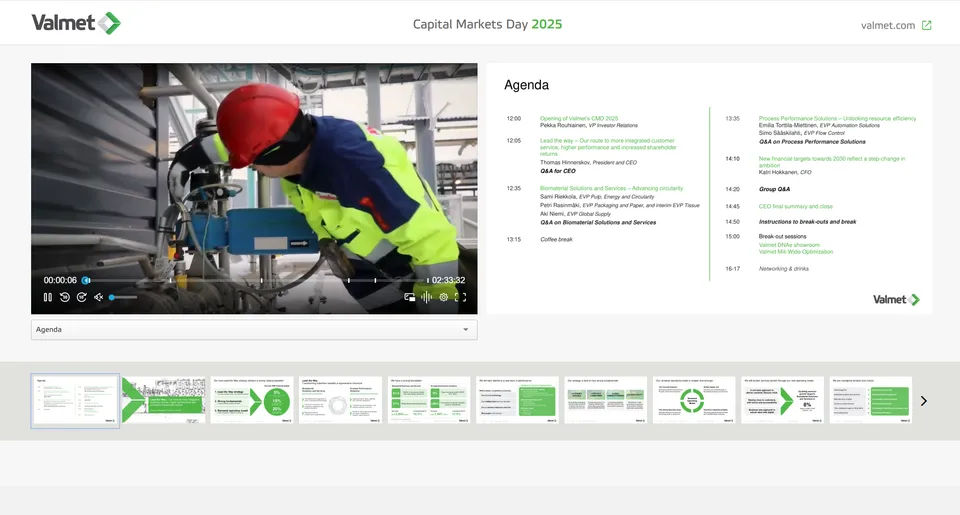Click the Valmet logo on the slide
The image size is (960, 515).
pyautogui.click(x=896, y=299)
